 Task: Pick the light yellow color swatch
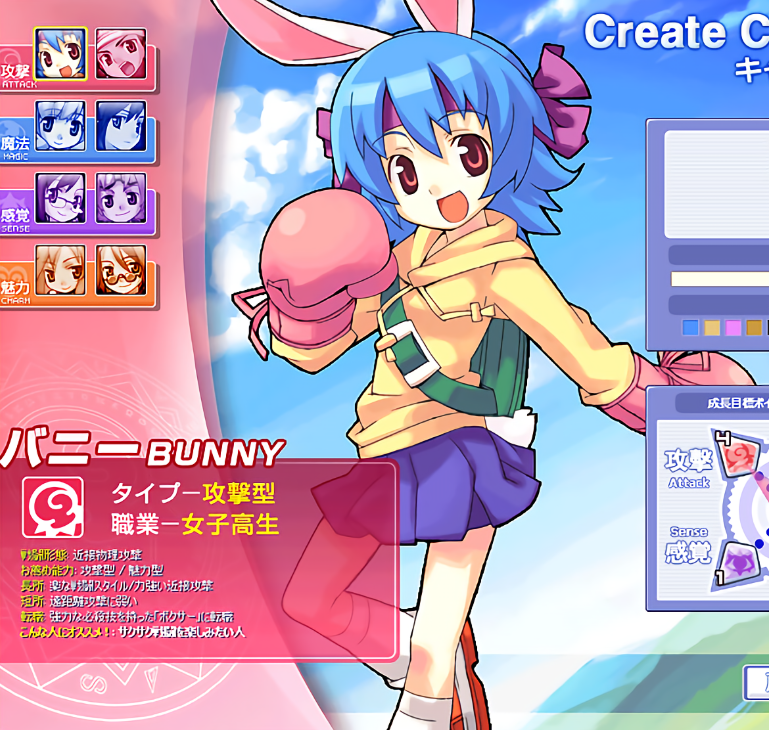(x=712, y=327)
